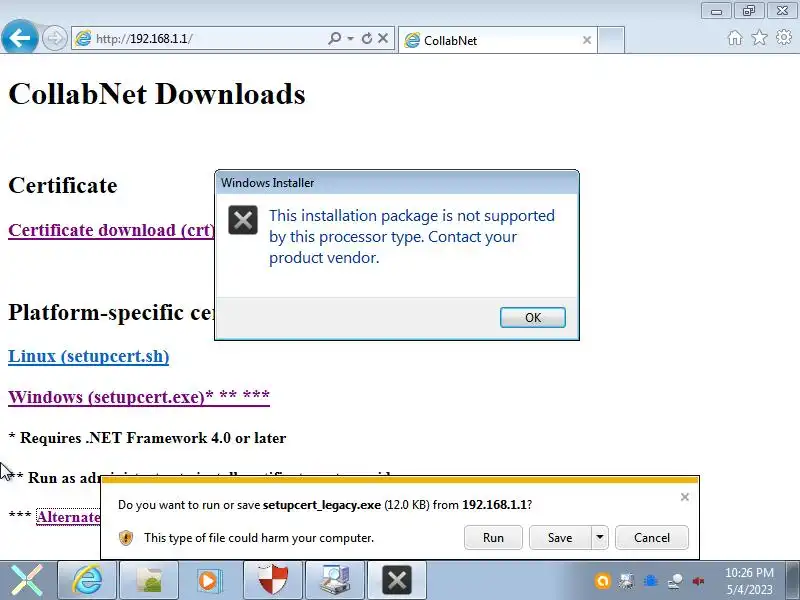Restore down the browser window
This screenshot has width=800, height=600.
[749, 11]
